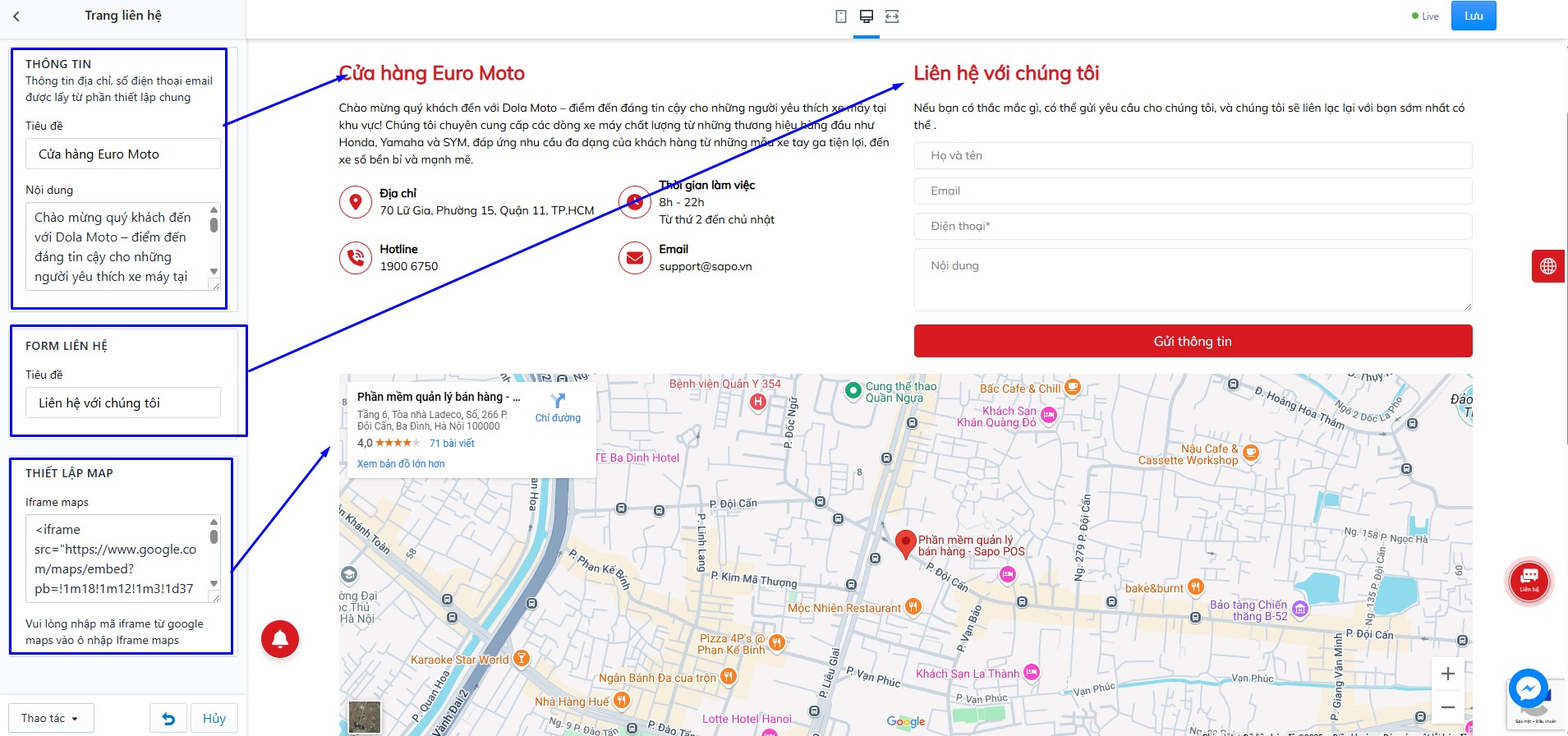Click the red location pin address icon
This screenshot has height=736, width=1568.
pos(356,201)
